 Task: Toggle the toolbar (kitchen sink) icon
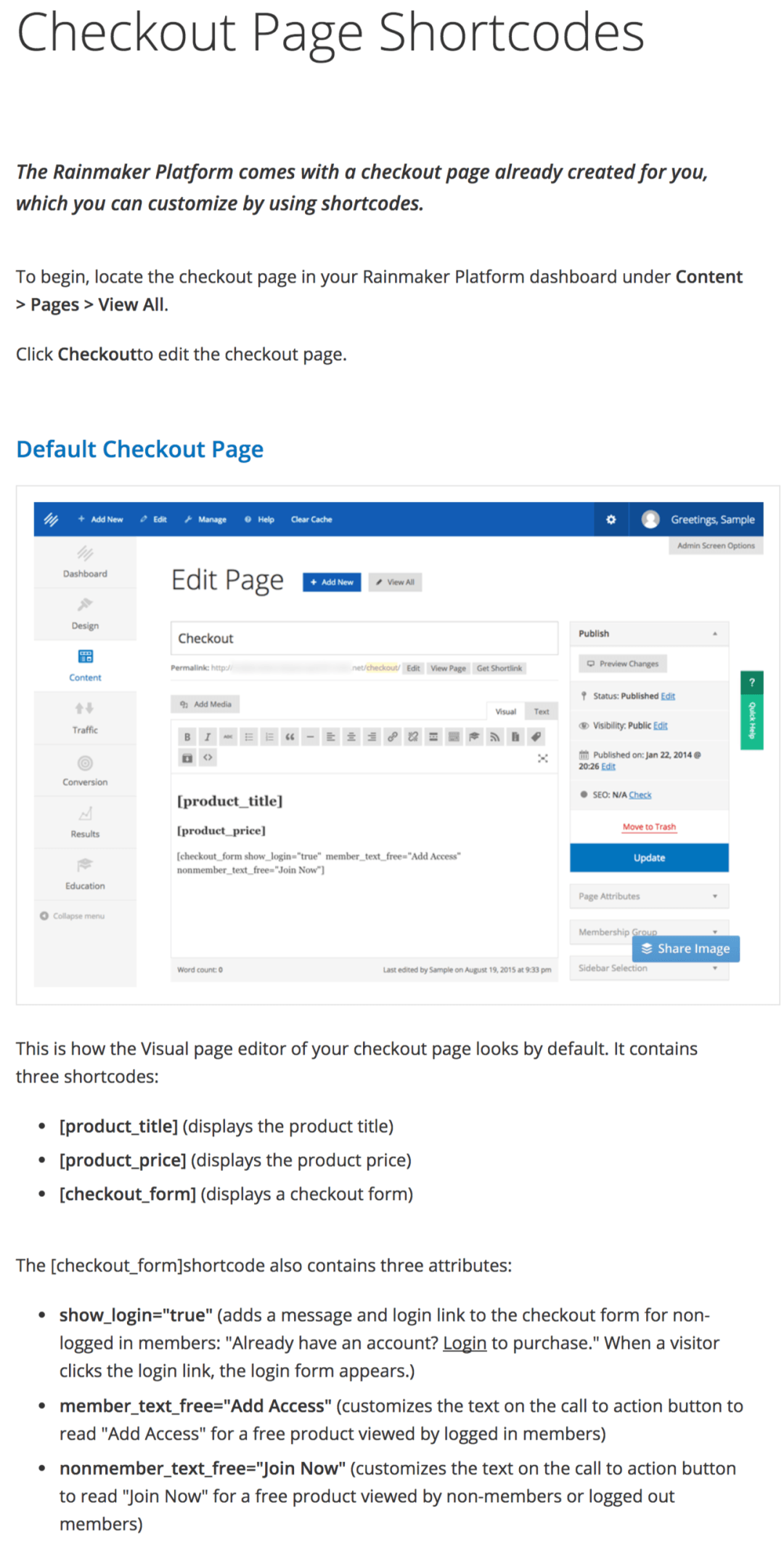tap(454, 736)
